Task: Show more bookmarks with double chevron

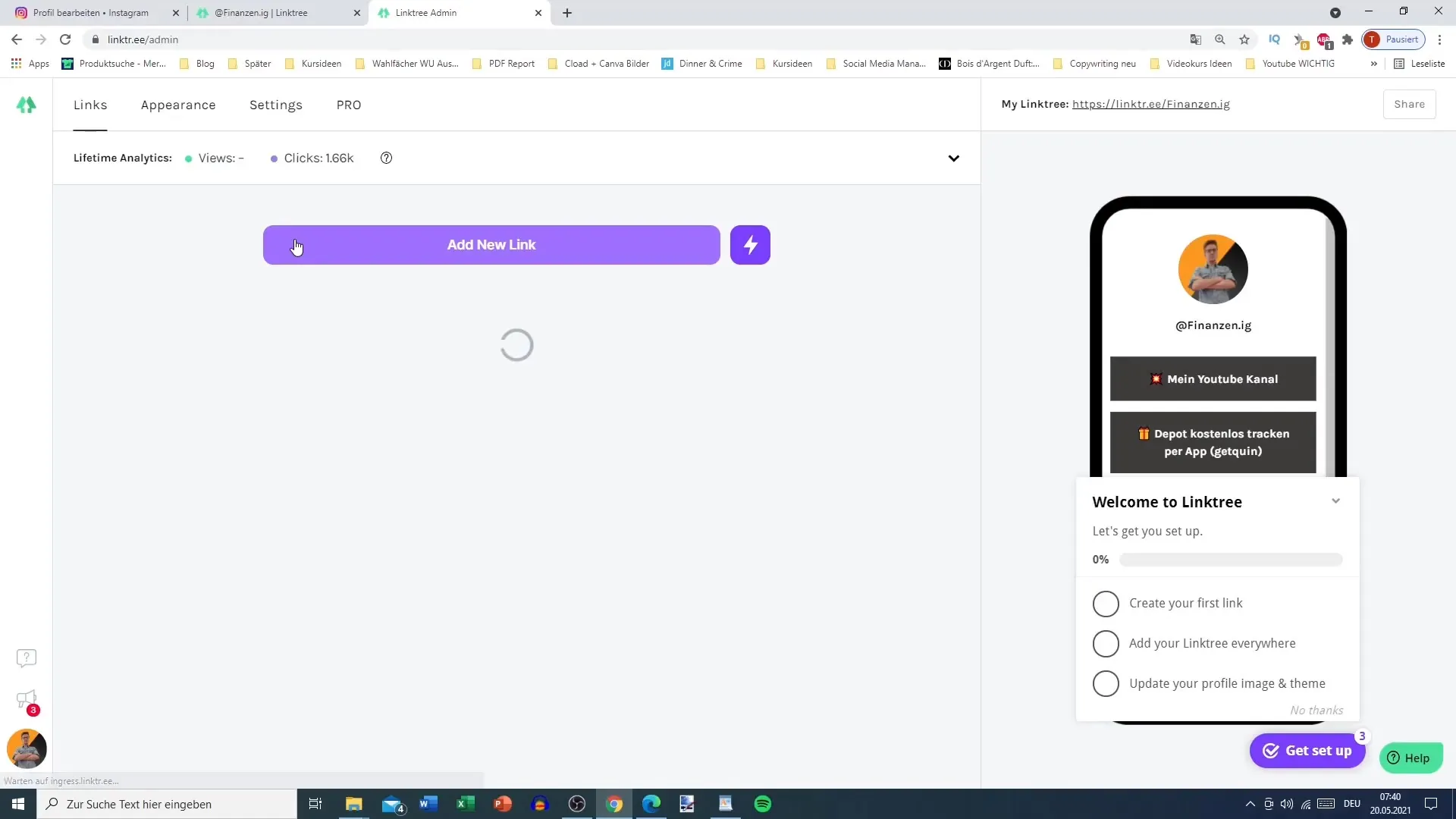Action: click(x=1373, y=64)
